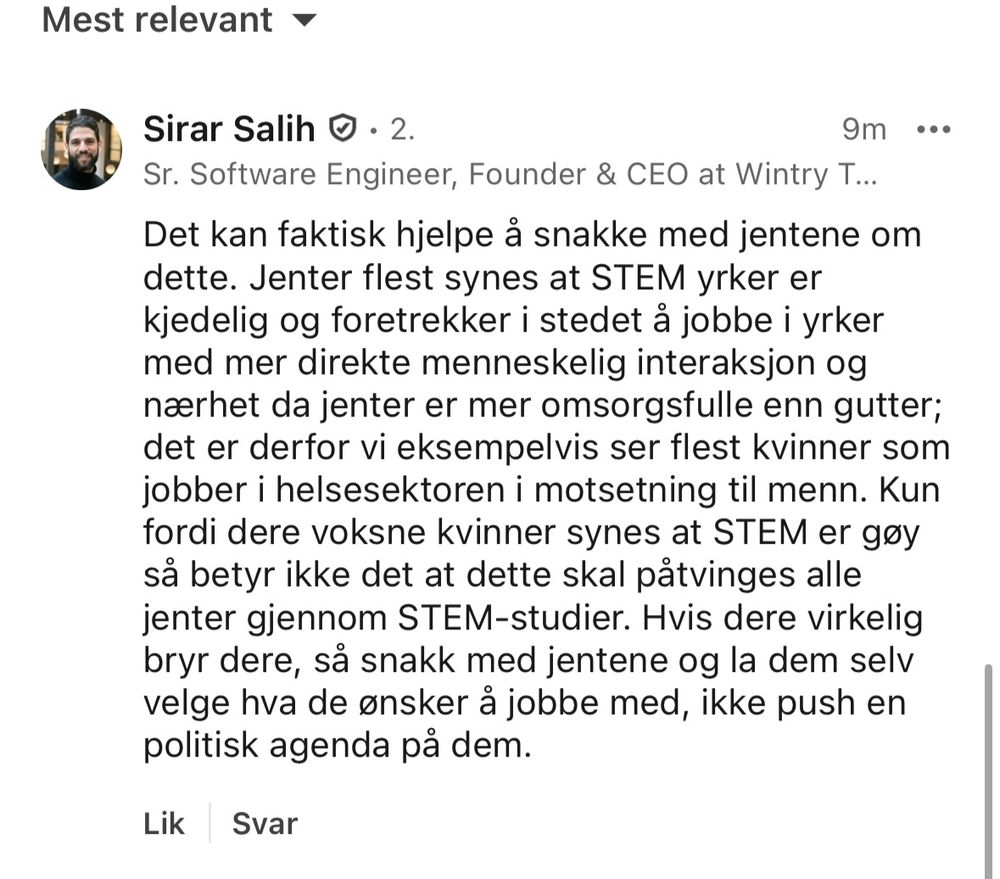
Task: Click the vertical scrollbar on the right edge
Action: [989, 771]
